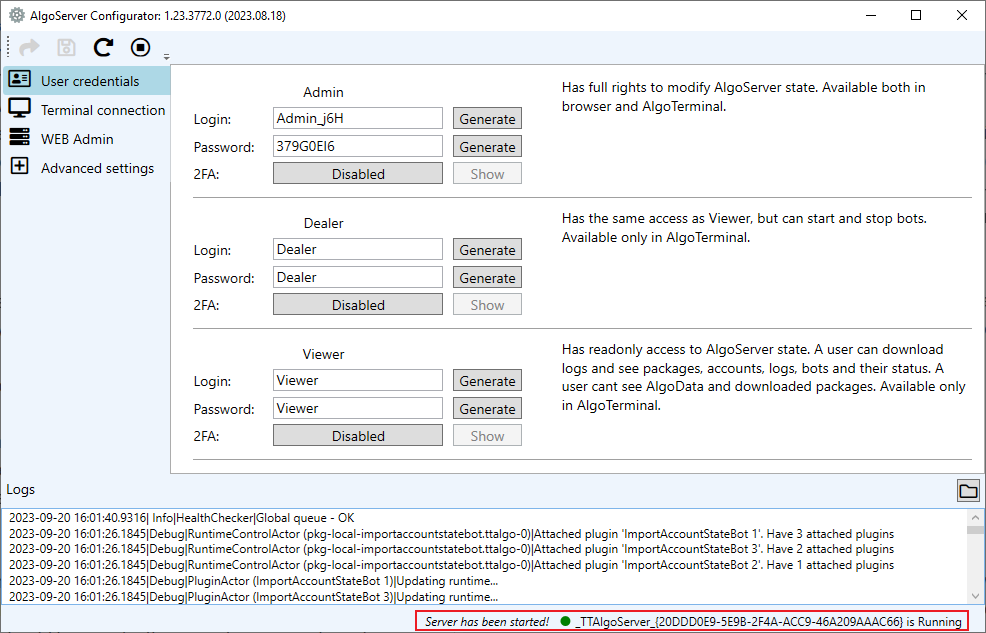Viewport: 986px width, 633px height.
Task: Click Show button for Dealer 2FA
Action: point(487,304)
